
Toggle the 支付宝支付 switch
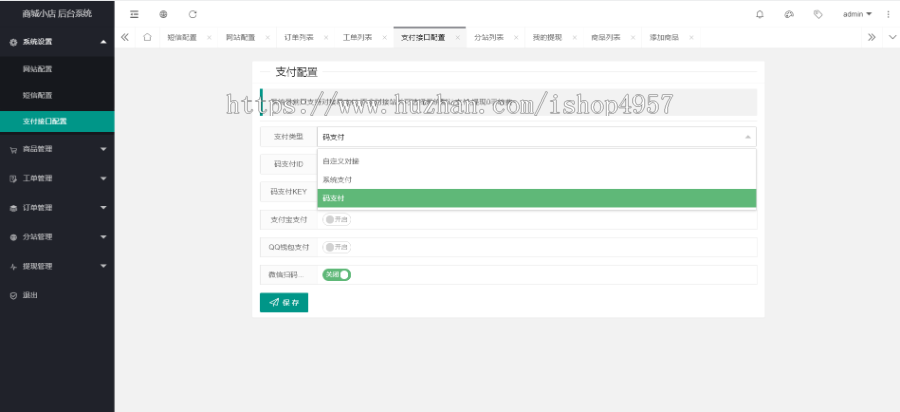(336, 220)
